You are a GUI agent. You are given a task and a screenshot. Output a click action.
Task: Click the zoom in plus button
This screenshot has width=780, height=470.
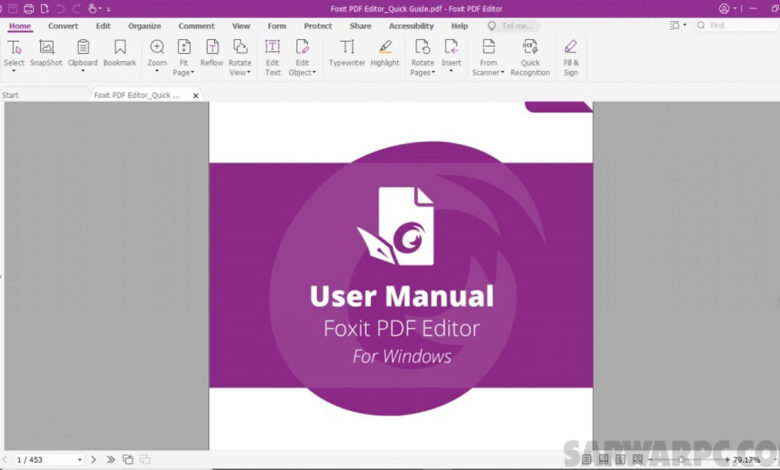coord(727,460)
